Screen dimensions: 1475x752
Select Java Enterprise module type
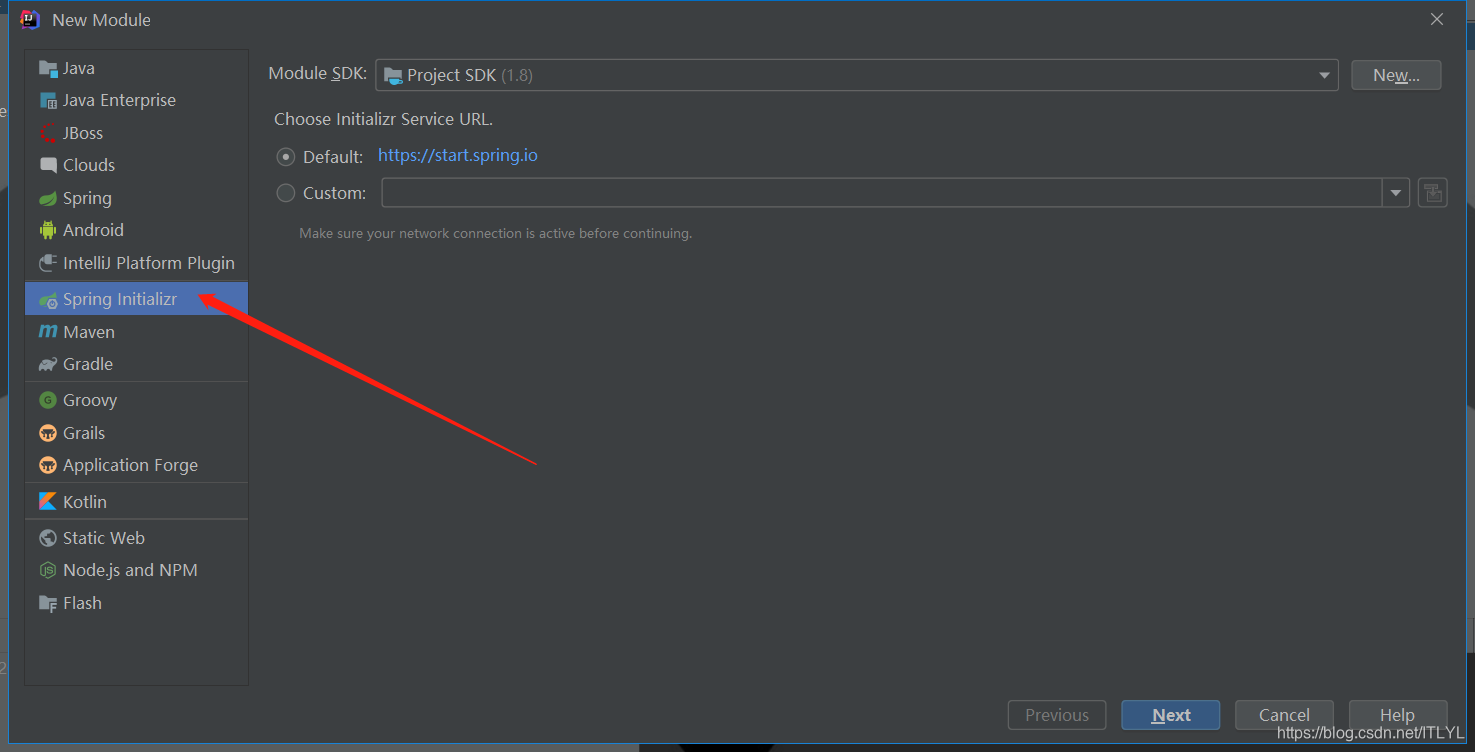click(x=136, y=100)
